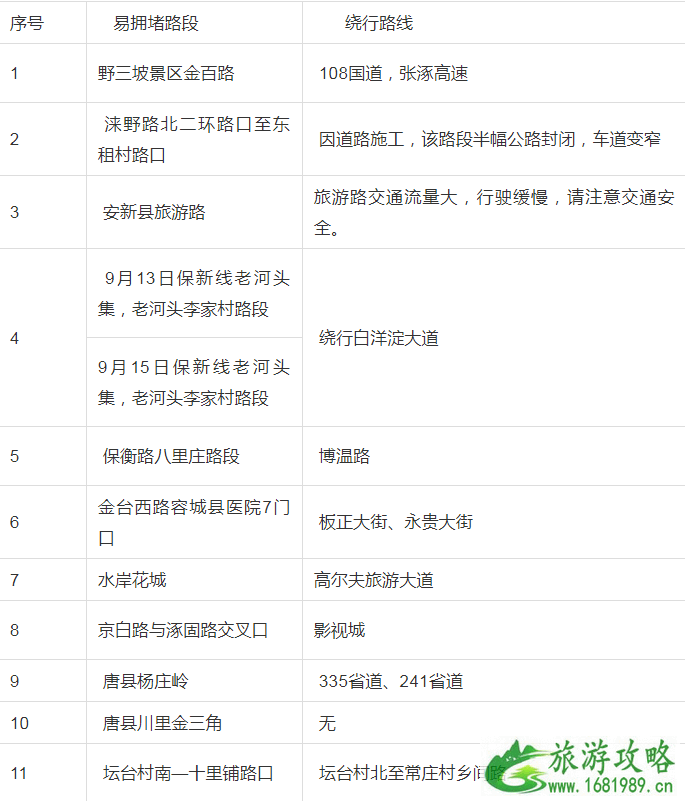The width and height of the screenshot is (685, 801).
Task: Click the detour cell '无' in row 10
Action: pyautogui.click(x=493, y=723)
